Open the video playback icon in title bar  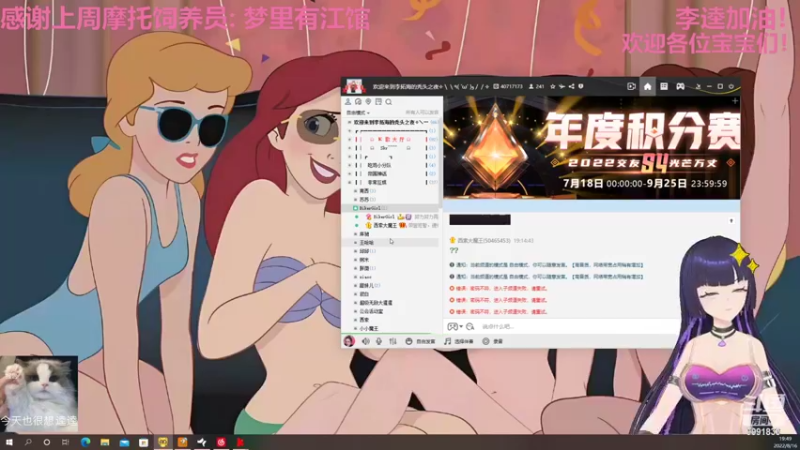(631, 87)
